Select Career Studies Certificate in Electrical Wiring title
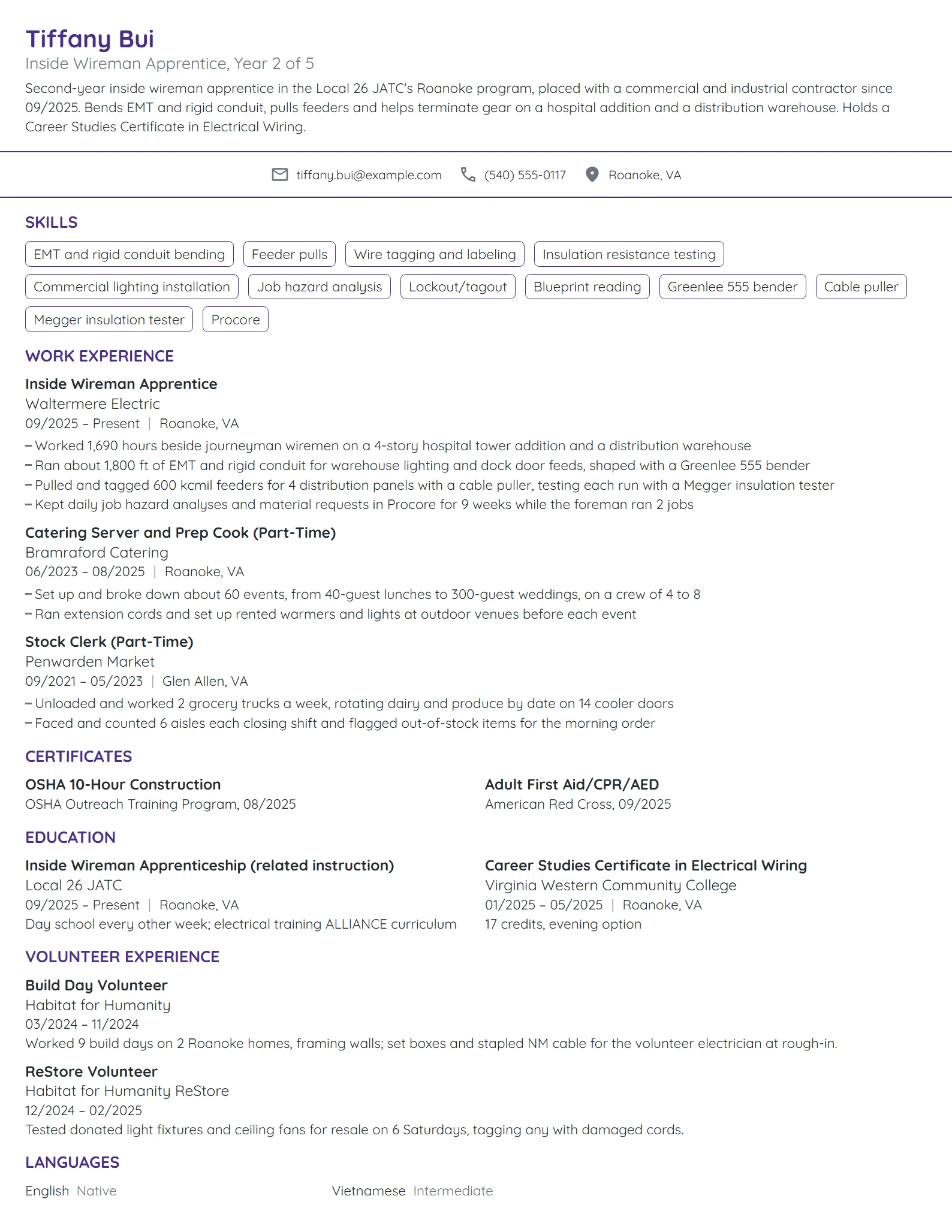952x1232 pixels. tap(646, 866)
